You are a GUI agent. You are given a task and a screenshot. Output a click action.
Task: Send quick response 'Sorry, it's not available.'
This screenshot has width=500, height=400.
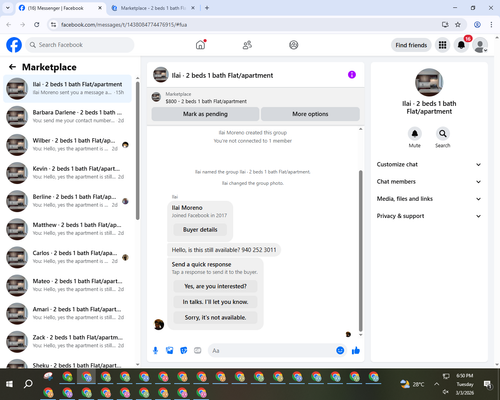[215, 318]
